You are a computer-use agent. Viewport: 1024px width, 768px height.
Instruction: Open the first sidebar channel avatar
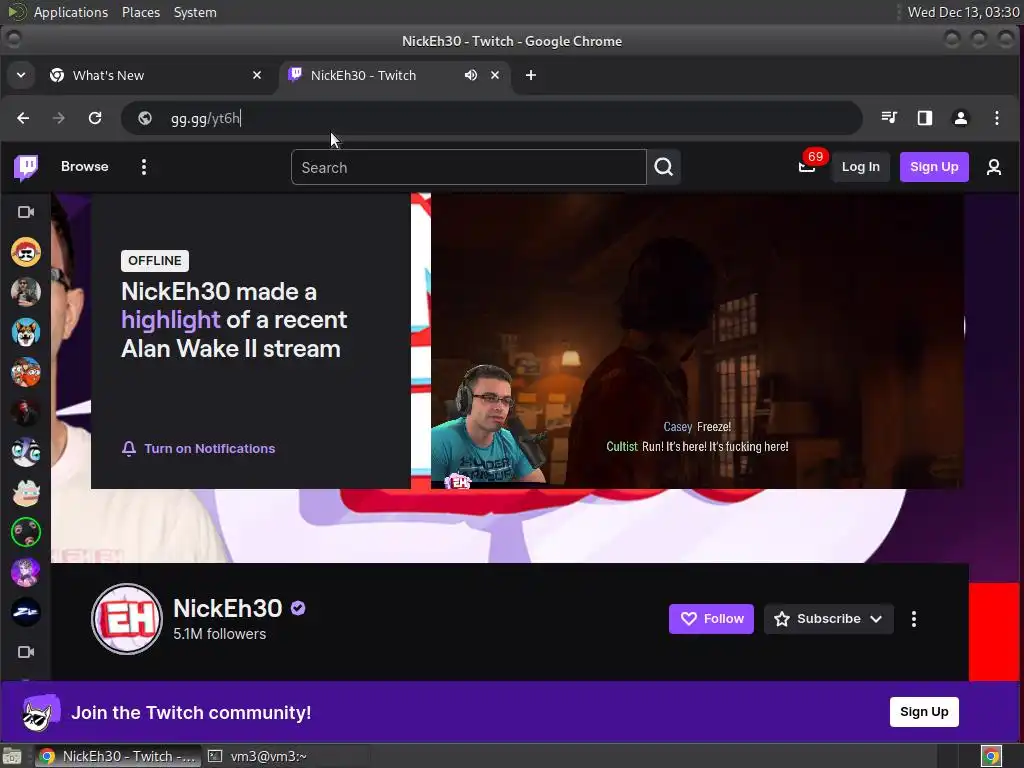click(26, 252)
